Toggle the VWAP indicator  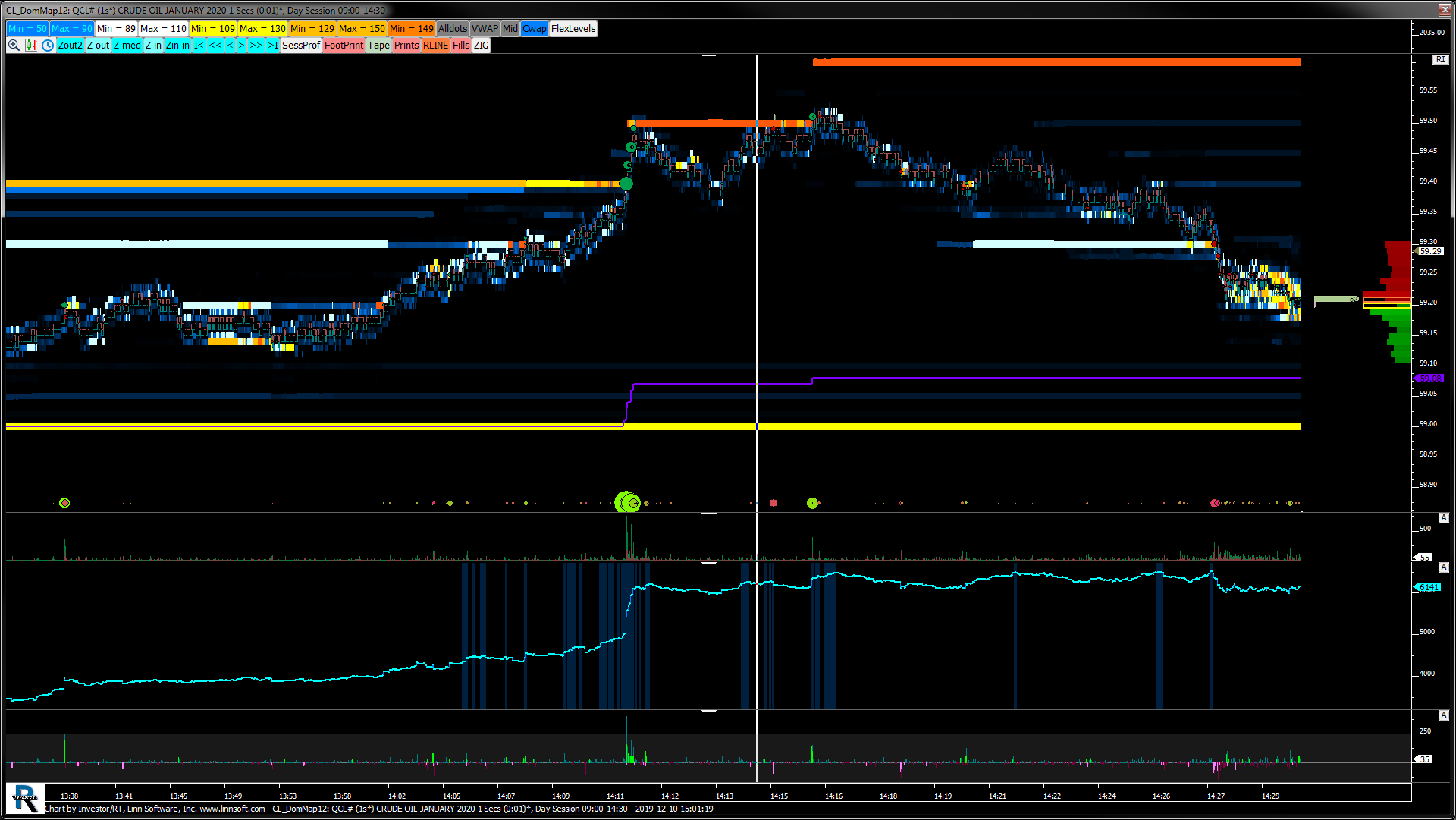pyautogui.click(x=485, y=29)
